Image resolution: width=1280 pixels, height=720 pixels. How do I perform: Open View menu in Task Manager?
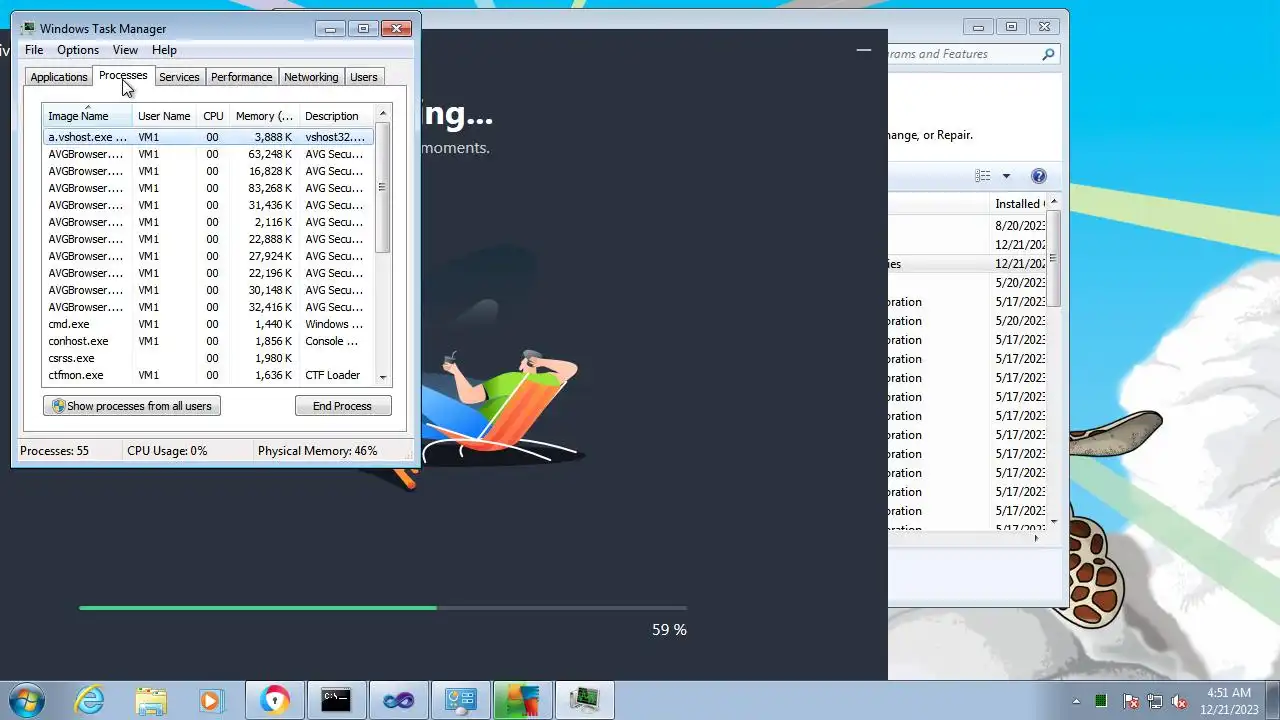pos(125,50)
